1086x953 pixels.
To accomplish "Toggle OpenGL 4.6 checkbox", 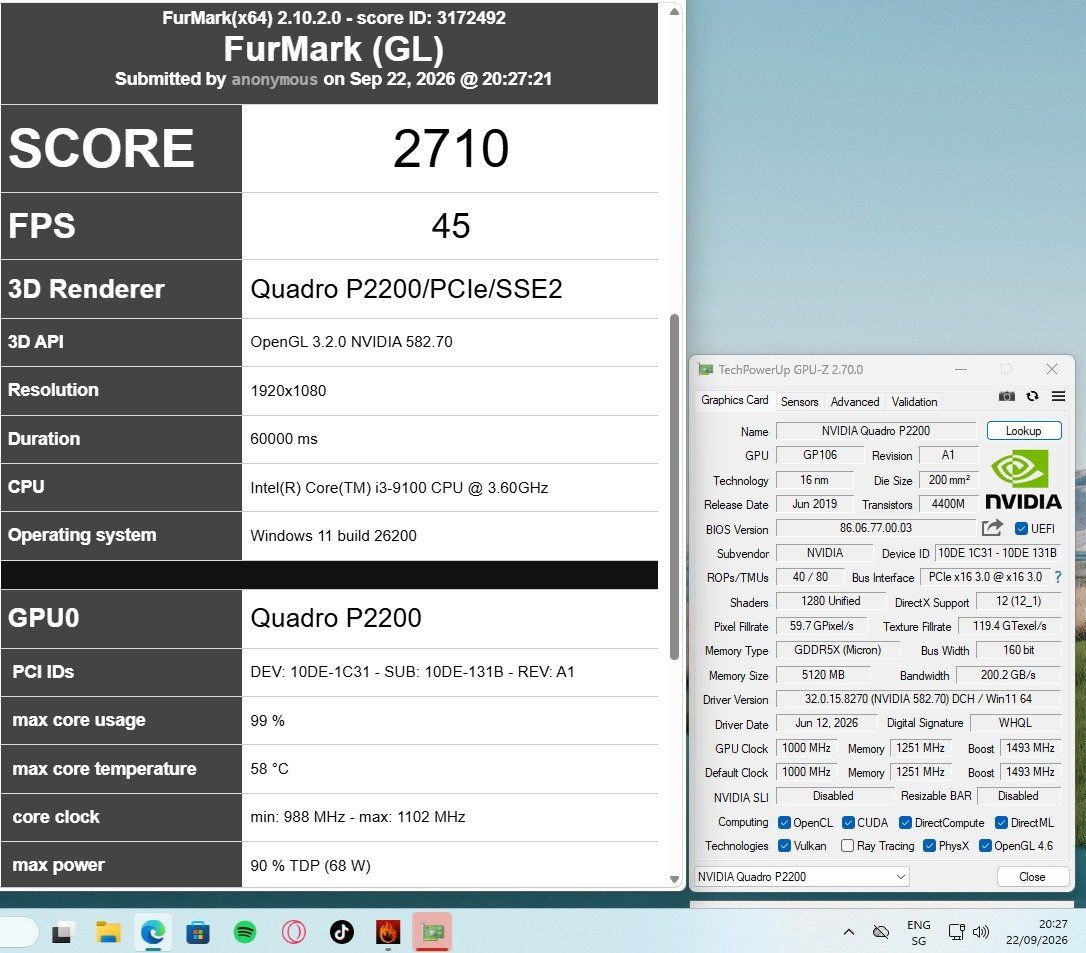I will click(x=985, y=846).
